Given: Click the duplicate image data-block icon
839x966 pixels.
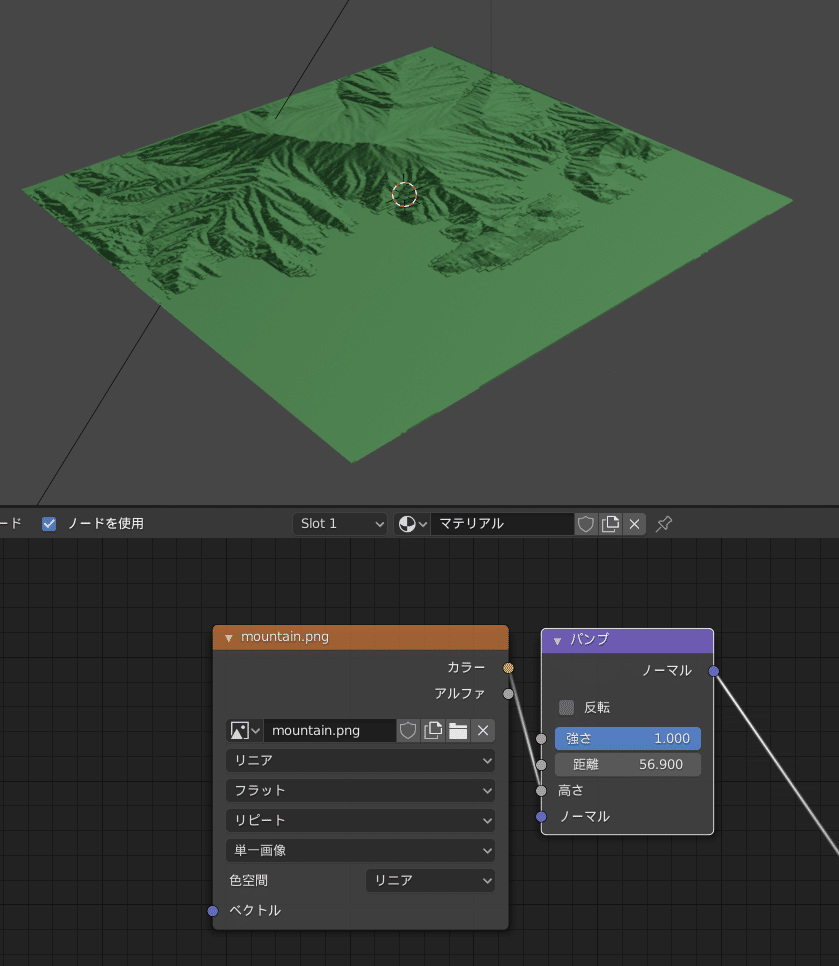Looking at the screenshot, I should tap(432, 730).
